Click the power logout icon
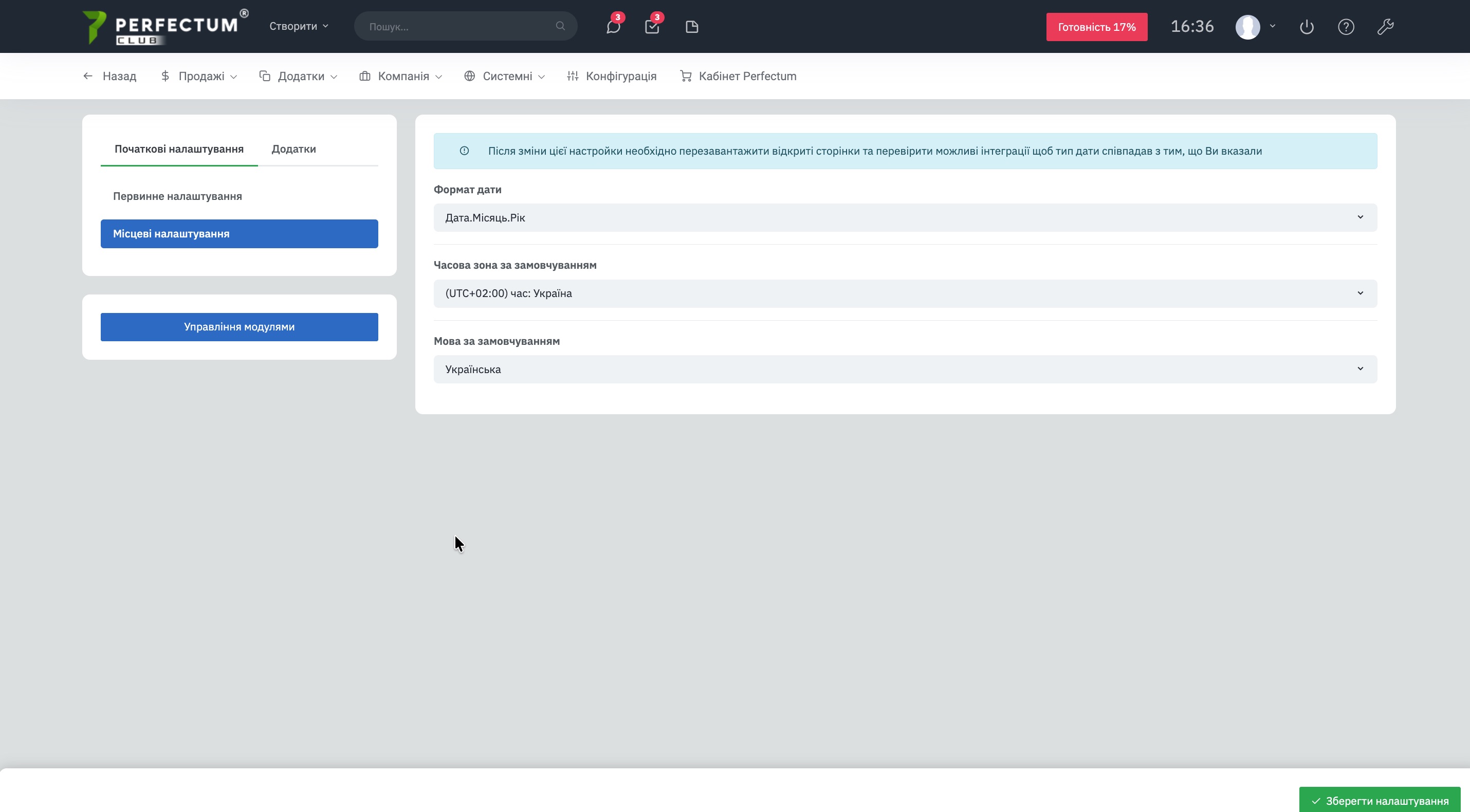This screenshot has width=1470, height=812. coord(1307,27)
